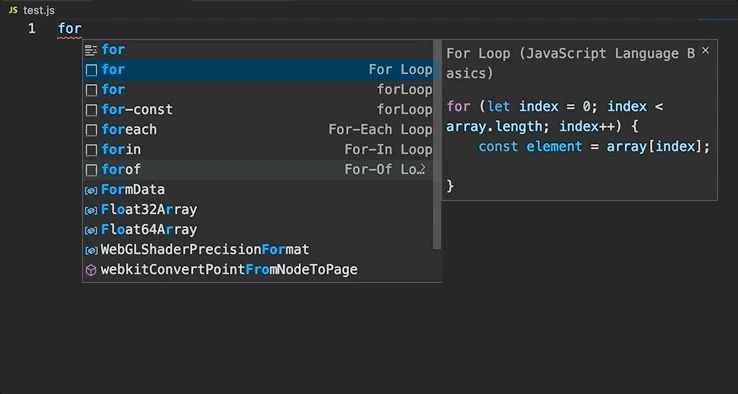Image resolution: width=738 pixels, height=394 pixels.
Task: Click the suggestion list scrollbar thumb
Action: 437,145
